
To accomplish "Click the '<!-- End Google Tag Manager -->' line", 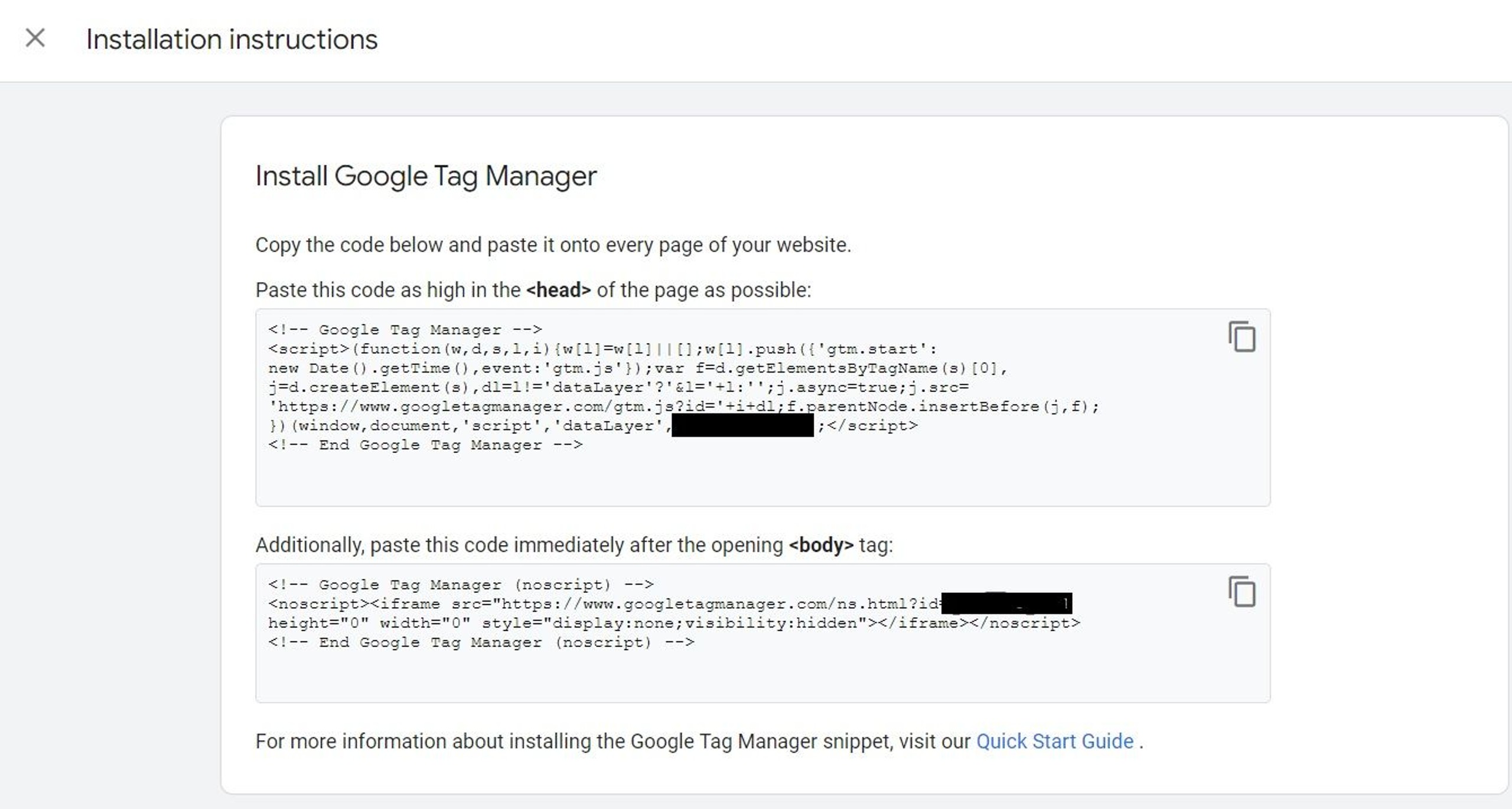I will click(x=425, y=445).
